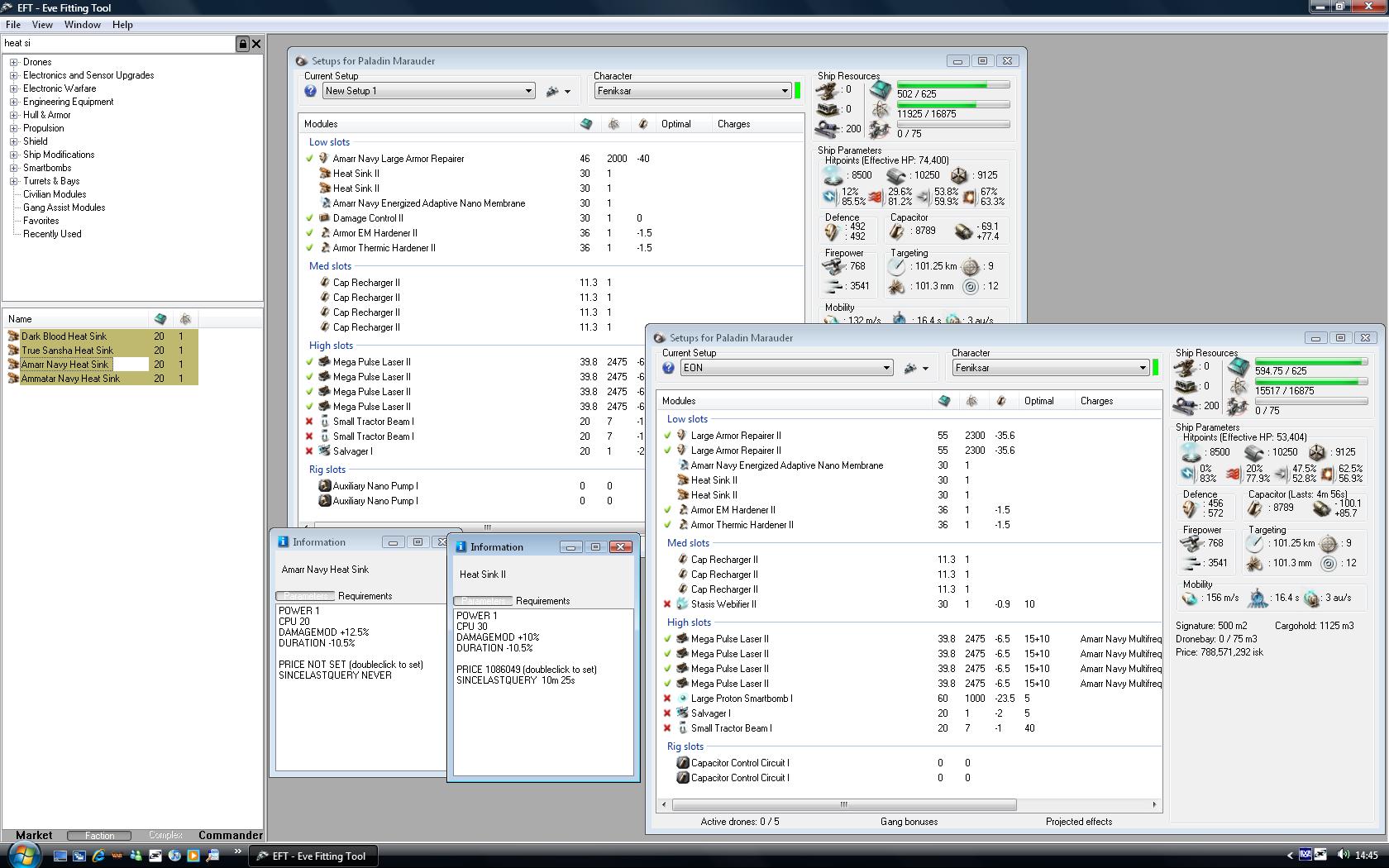The width and height of the screenshot is (1389, 868).
Task: Toggle Salvager I red X state in EON window
Action: 668,713
